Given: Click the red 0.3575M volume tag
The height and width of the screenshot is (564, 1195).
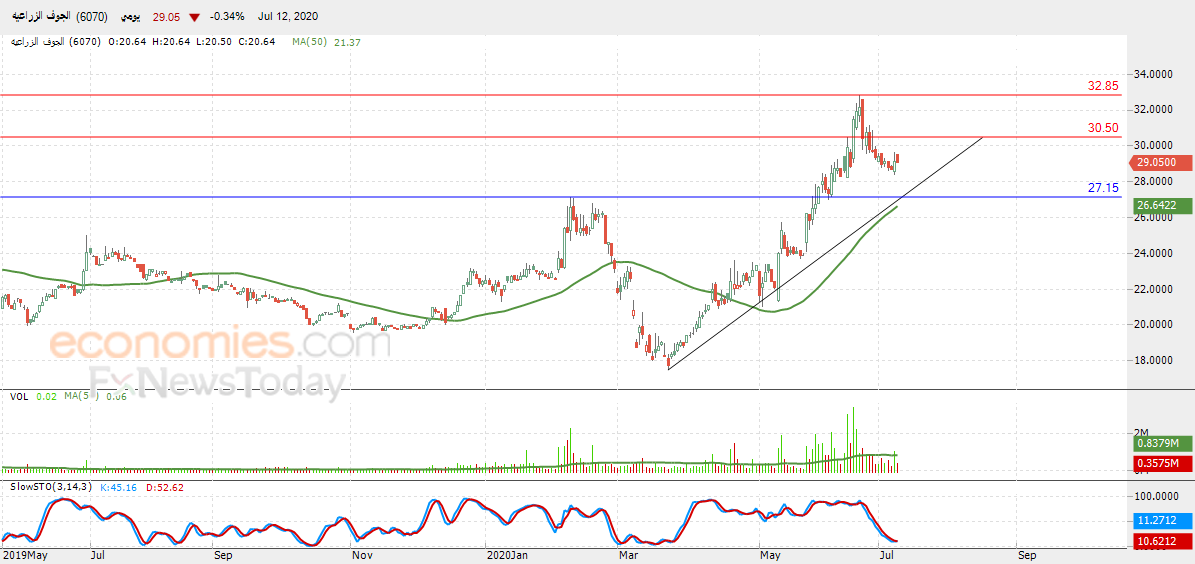Looking at the screenshot, I should pos(1162,463).
